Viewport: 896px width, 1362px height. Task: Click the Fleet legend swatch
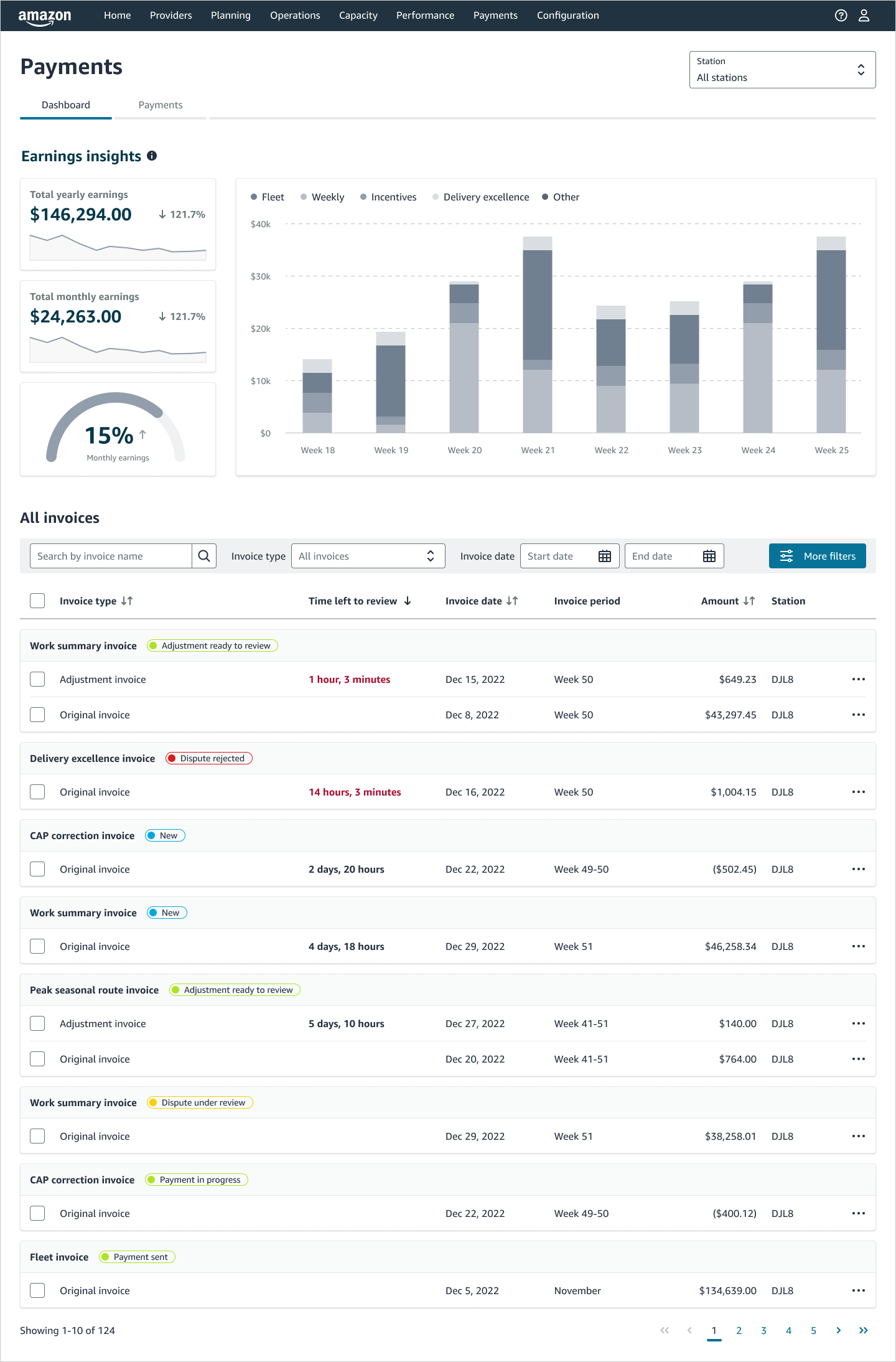coord(254,197)
